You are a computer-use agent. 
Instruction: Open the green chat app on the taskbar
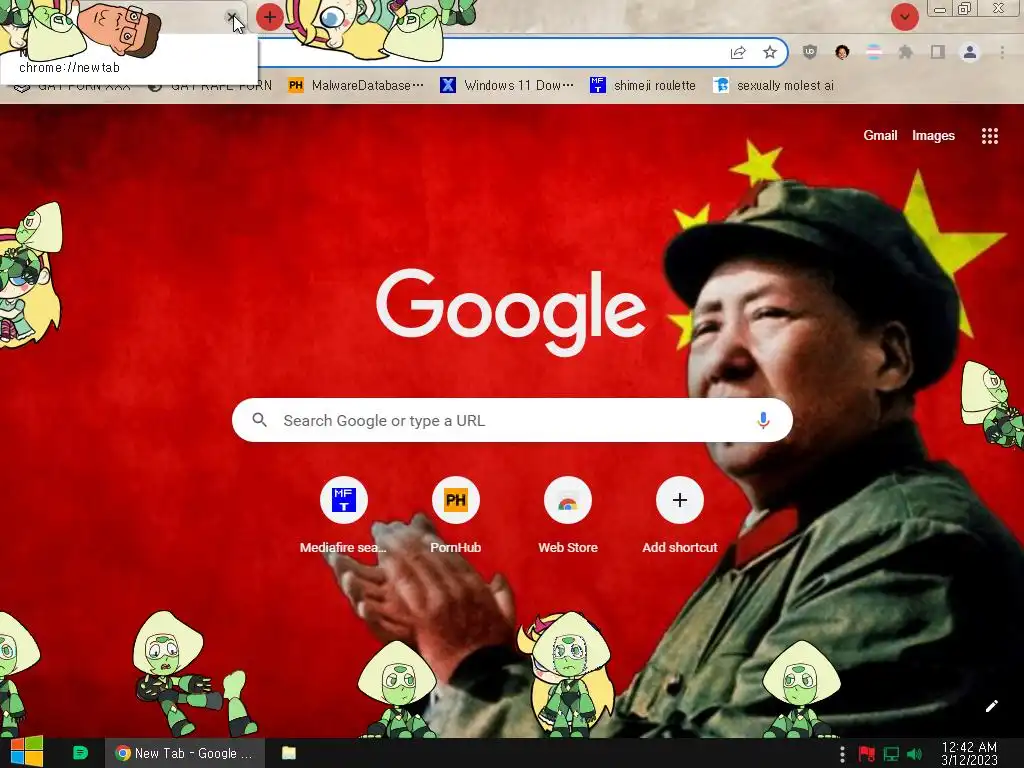(80, 753)
